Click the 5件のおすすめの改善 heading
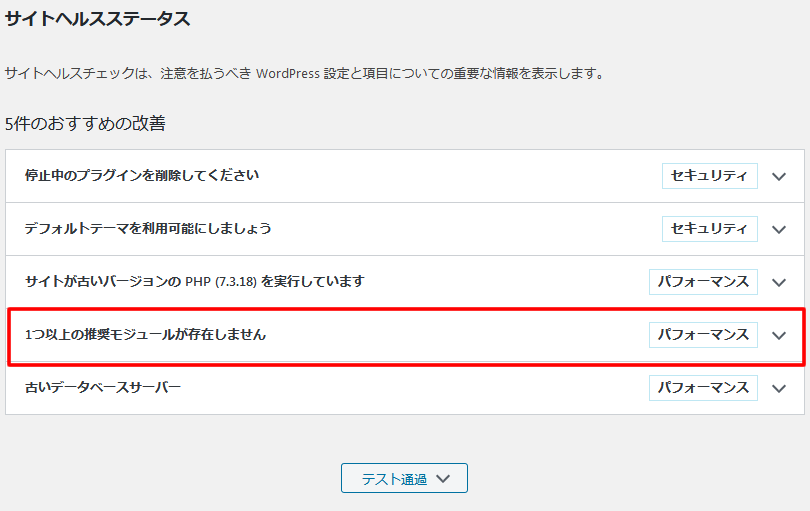The width and height of the screenshot is (810, 511). [x=85, y=123]
